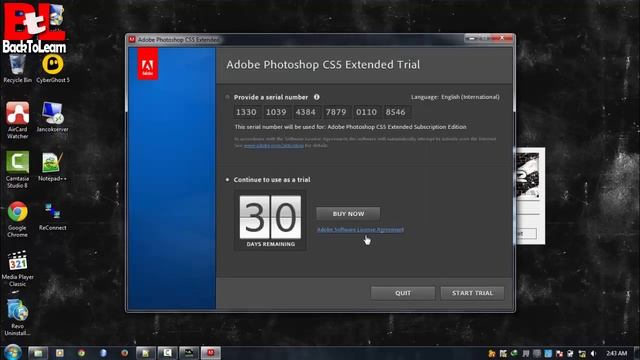Click the serial number info icon

point(317,97)
